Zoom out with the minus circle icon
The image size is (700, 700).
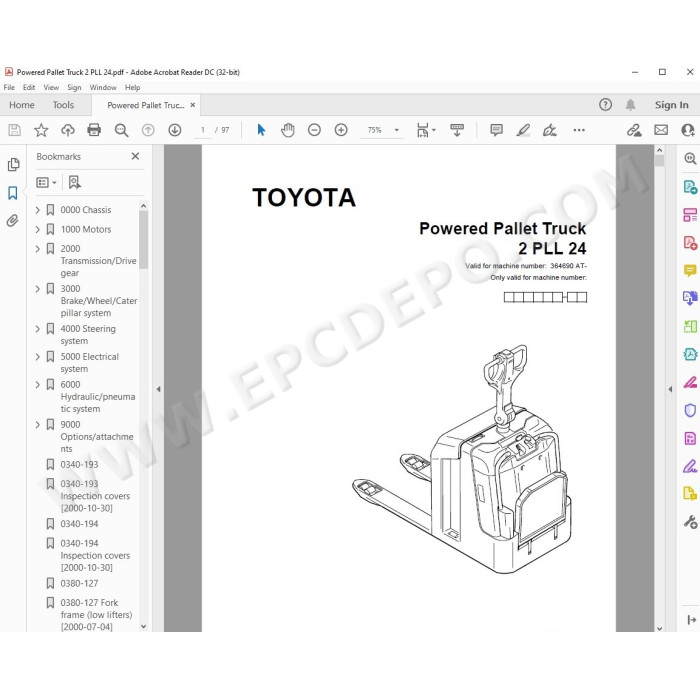pyautogui.click(x=314, y=130)
